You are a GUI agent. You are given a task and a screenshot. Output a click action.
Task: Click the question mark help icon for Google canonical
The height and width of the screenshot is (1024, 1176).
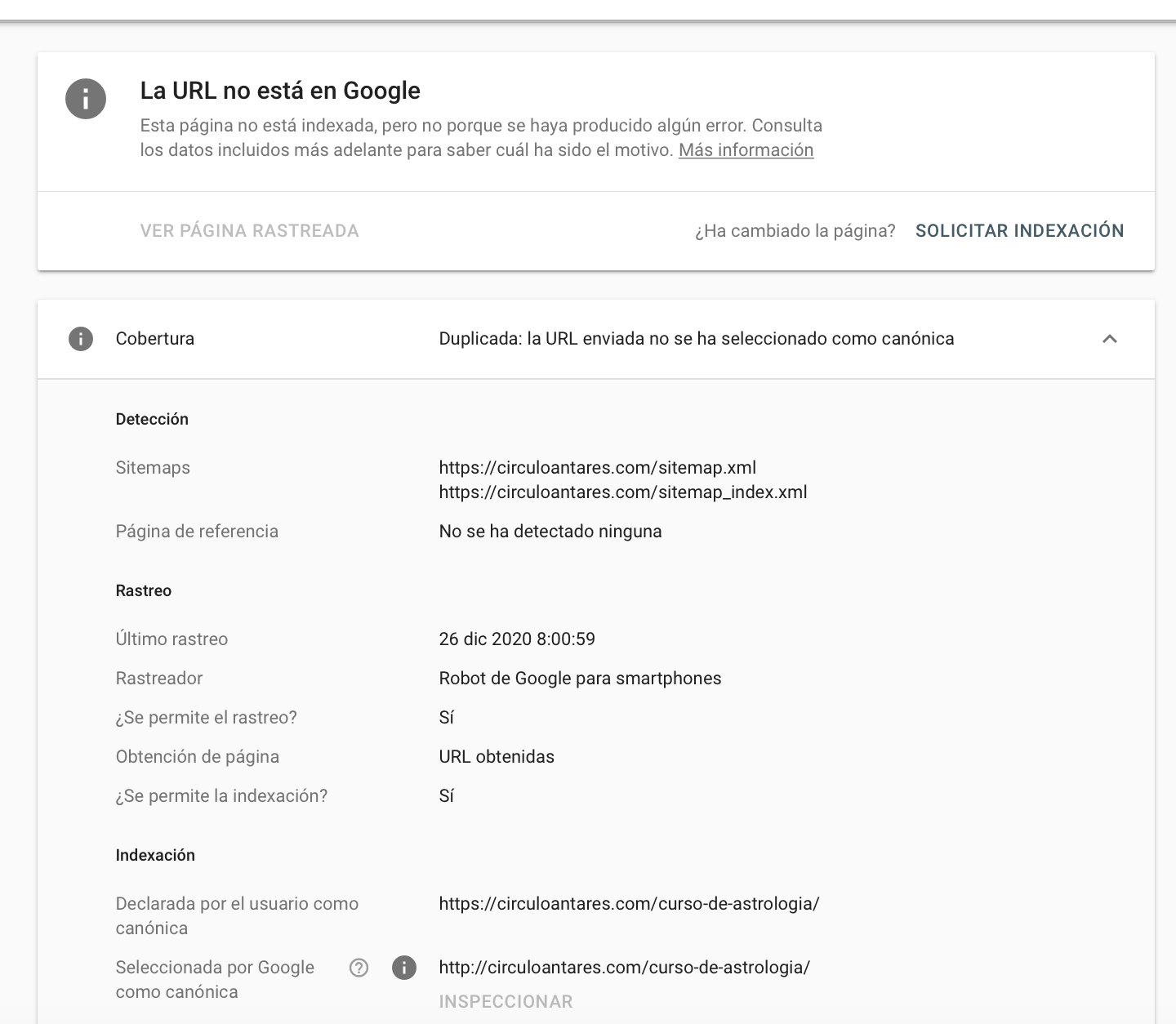(359, 968)
